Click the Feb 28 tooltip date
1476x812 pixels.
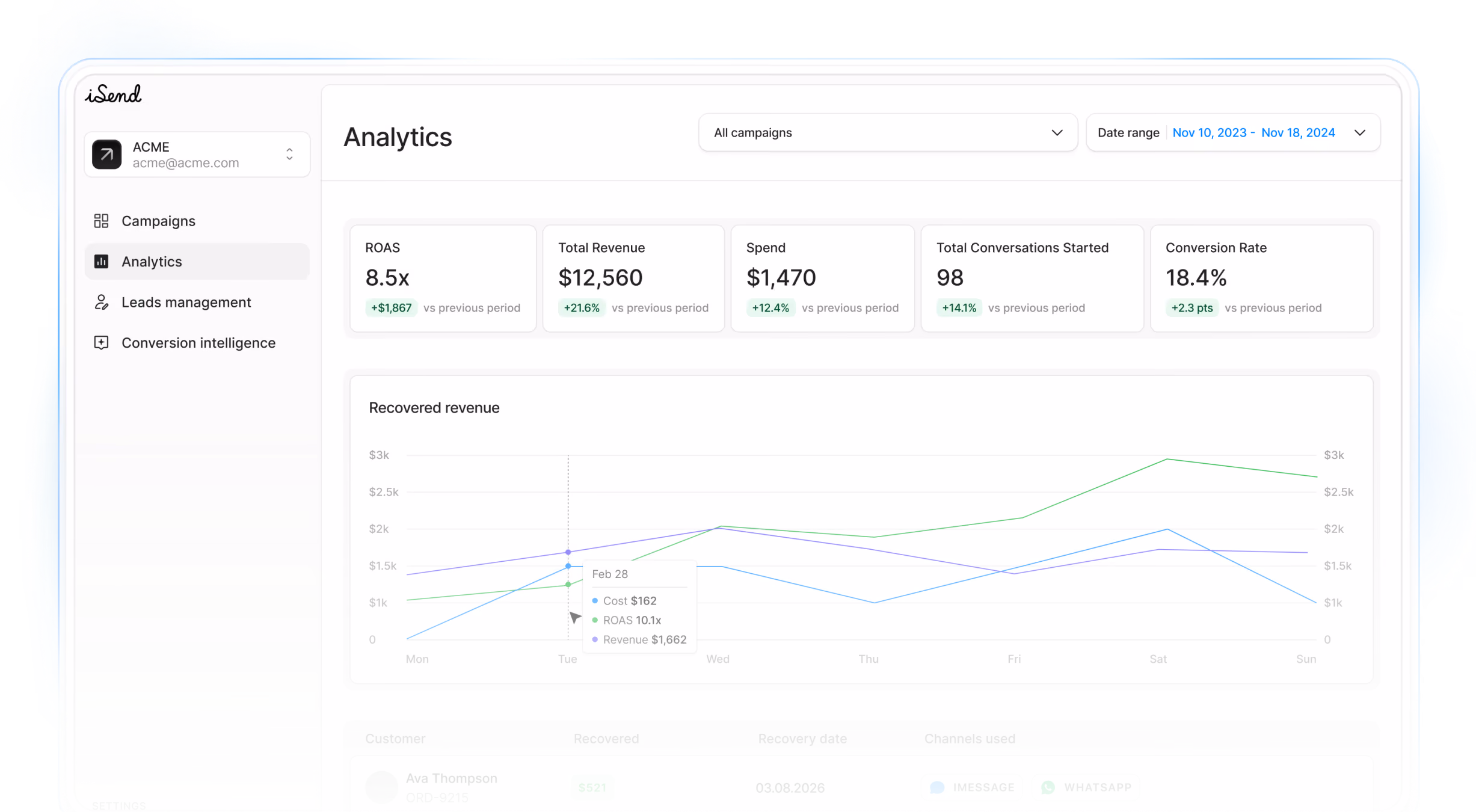(609, 574)
